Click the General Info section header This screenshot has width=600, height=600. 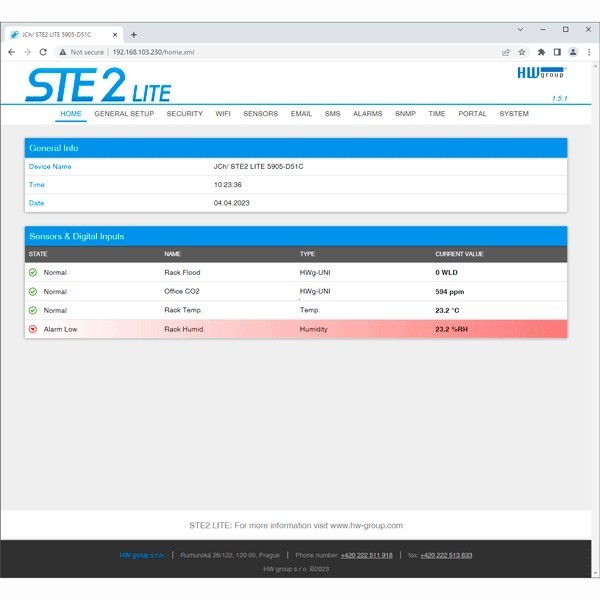tap(296, 148)
